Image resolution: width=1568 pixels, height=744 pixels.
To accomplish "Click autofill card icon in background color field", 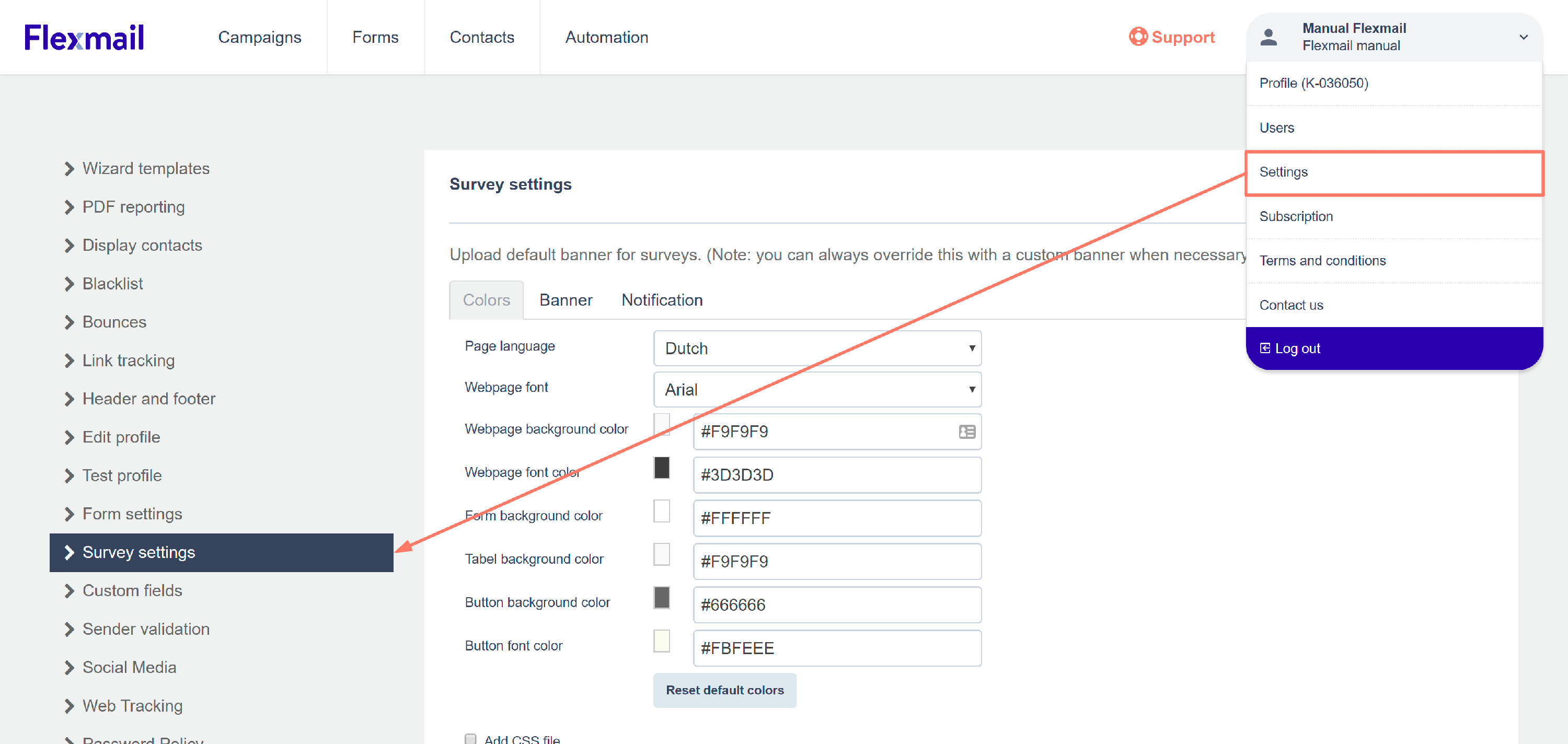I will [966, 432].
